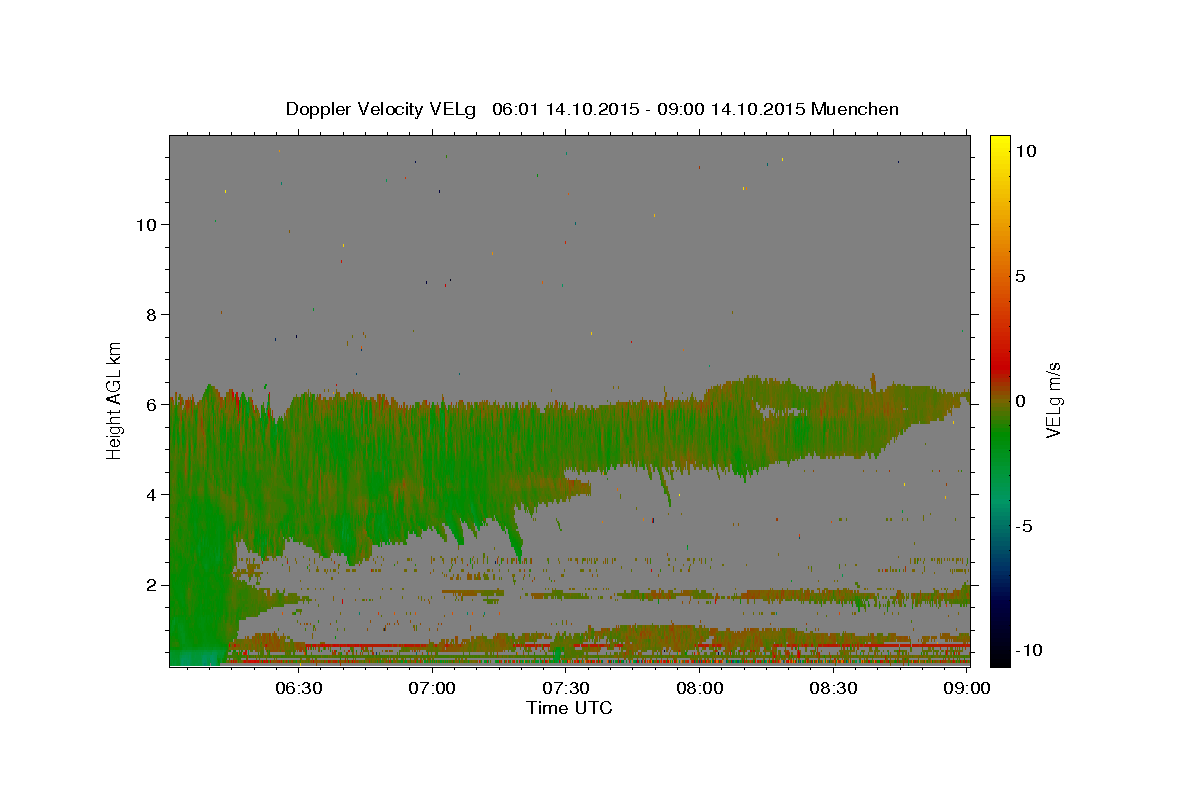1200x800 pixels.
Task: Click the yellow top of the colorbar
Action: pyautogui.click(x=1000, y=142)
